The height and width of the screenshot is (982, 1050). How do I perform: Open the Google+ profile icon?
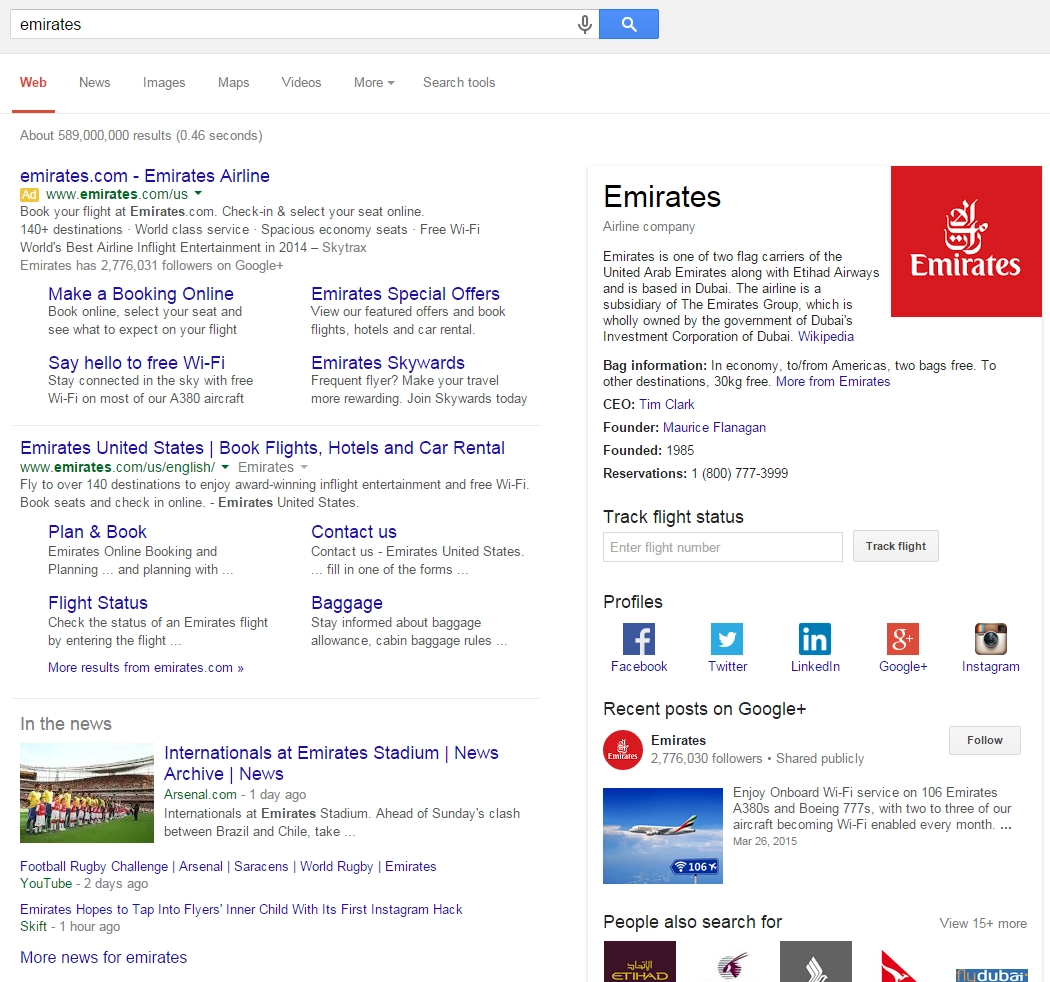pos(902,639)
